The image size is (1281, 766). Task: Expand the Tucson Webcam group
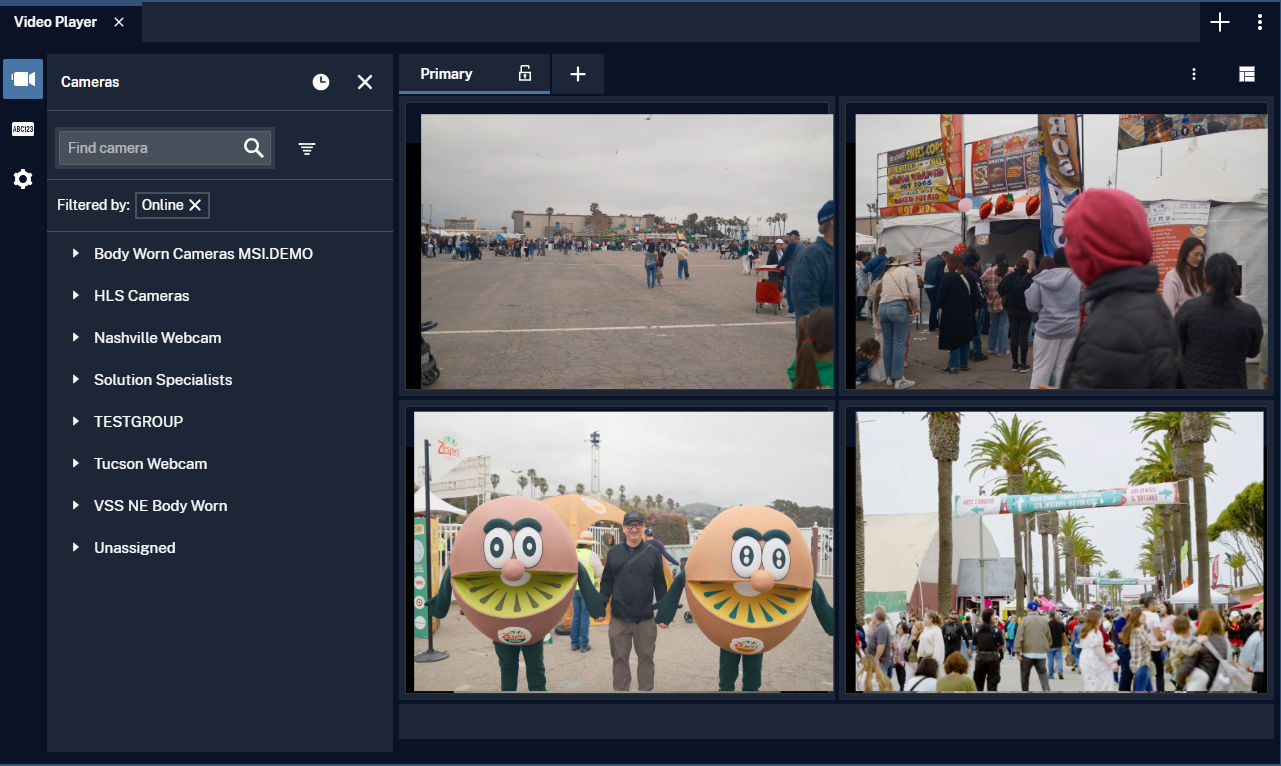75,464
